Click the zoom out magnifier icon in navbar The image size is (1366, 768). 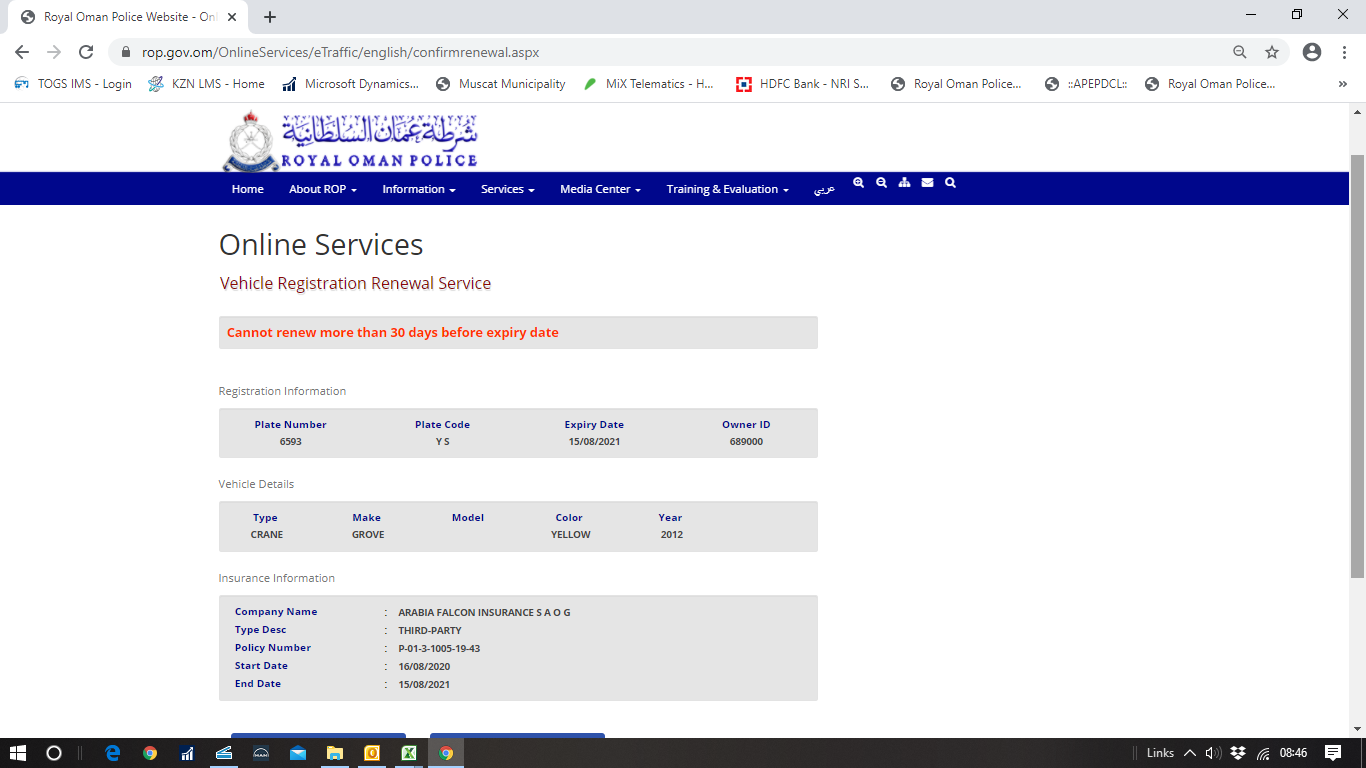(x=881, y=183)
